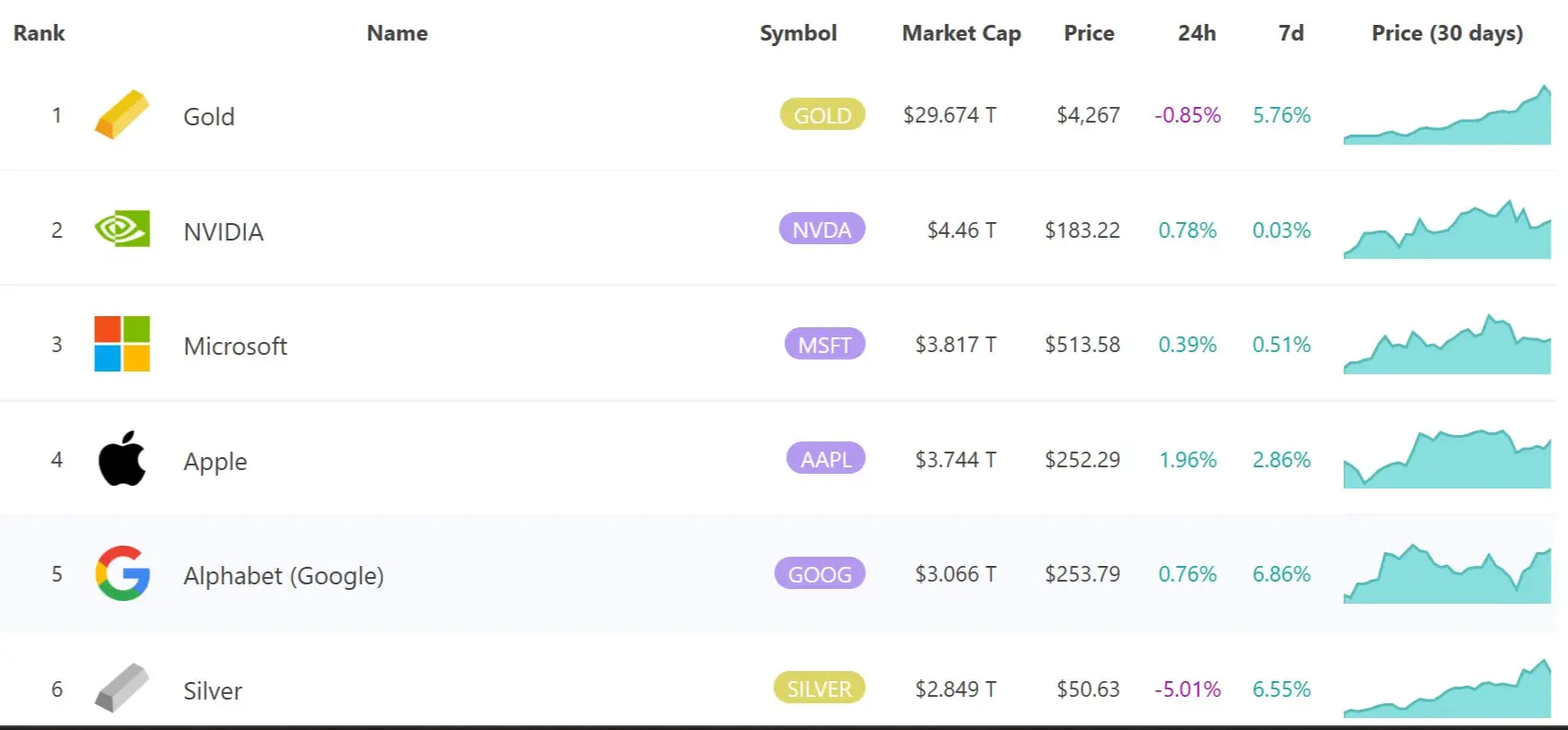This screenshot has height=730, width=1568.
Task: Click NVIDIA 24h change 0.78%
Action: coord(1188,230)
